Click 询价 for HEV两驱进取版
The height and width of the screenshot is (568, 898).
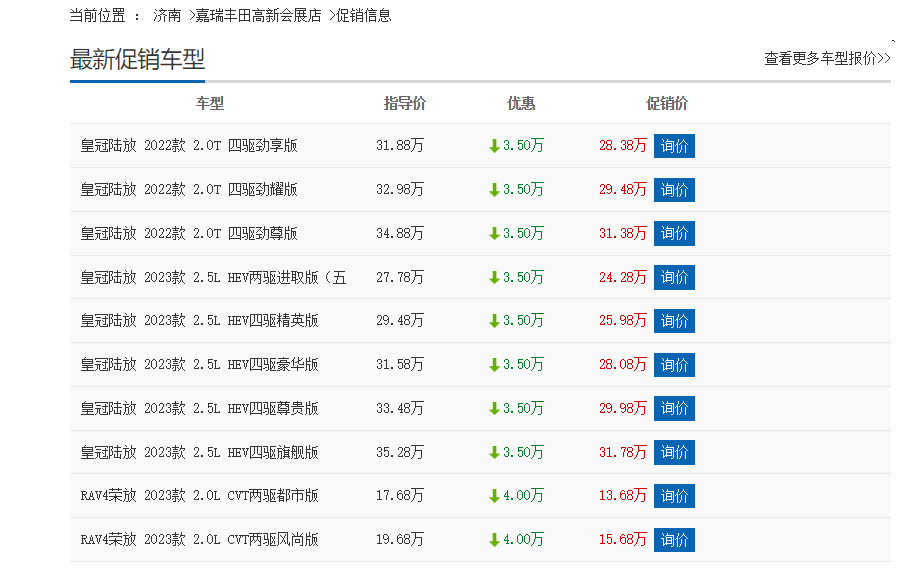674,277
